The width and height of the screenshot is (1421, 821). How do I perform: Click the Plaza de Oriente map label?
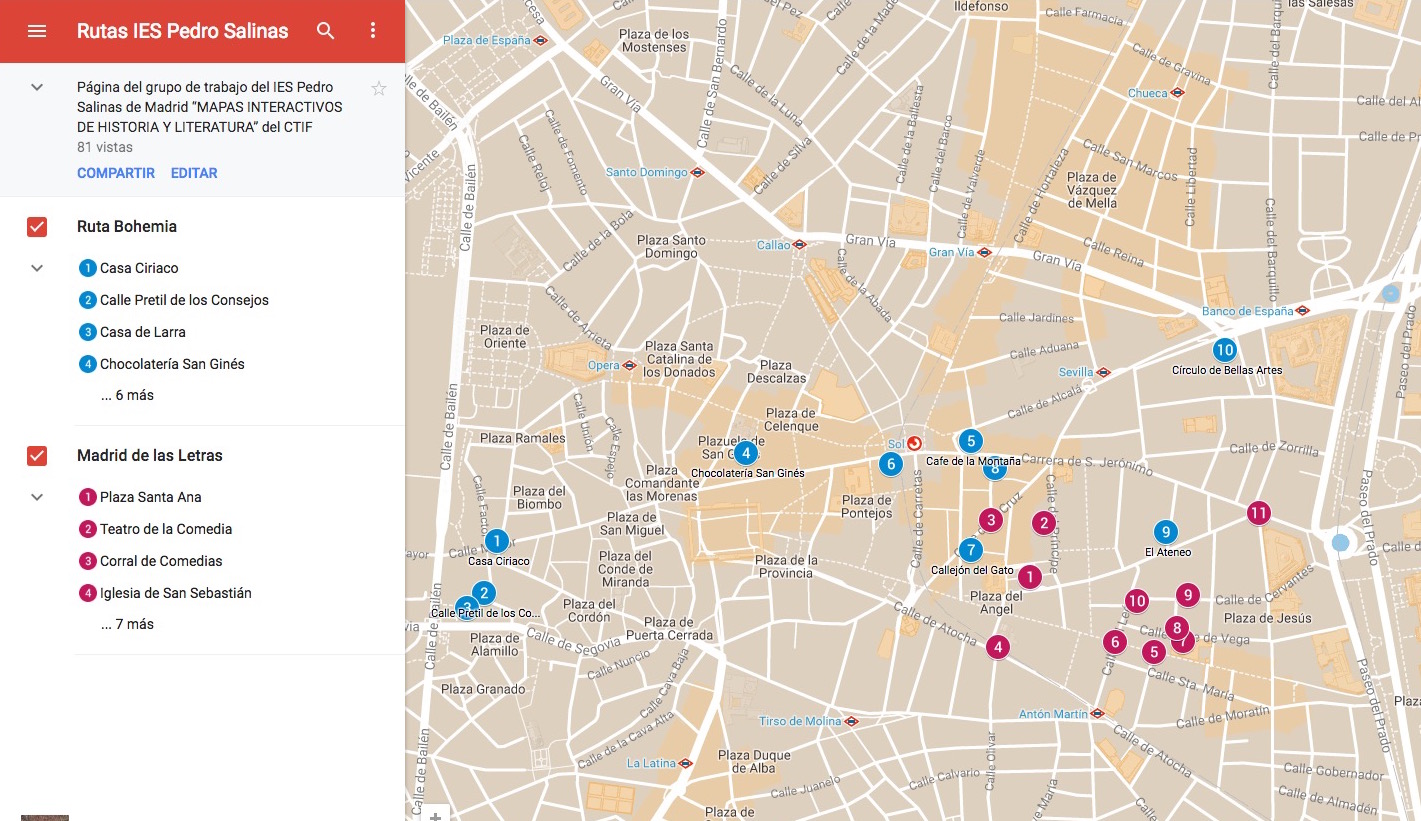(x=504, y=337)
